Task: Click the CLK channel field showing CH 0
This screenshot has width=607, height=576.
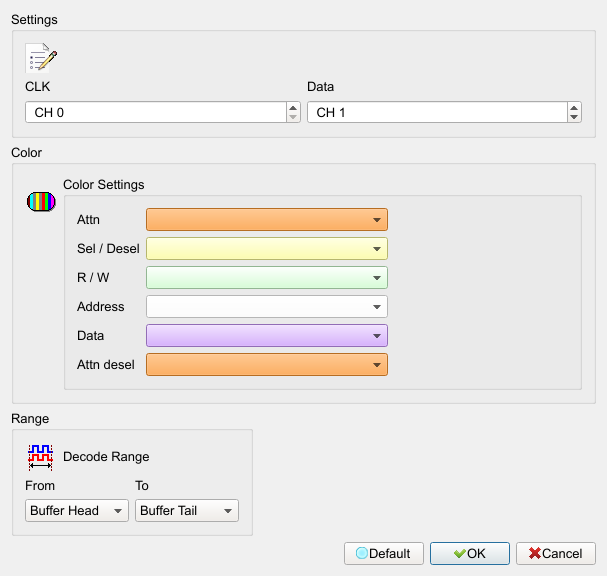Action: (x=156, y=112)
